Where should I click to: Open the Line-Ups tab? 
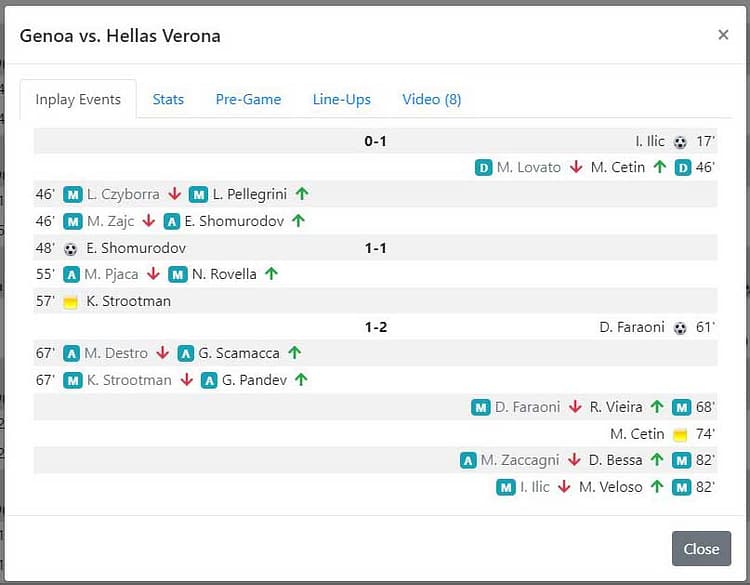coord(342,99)
